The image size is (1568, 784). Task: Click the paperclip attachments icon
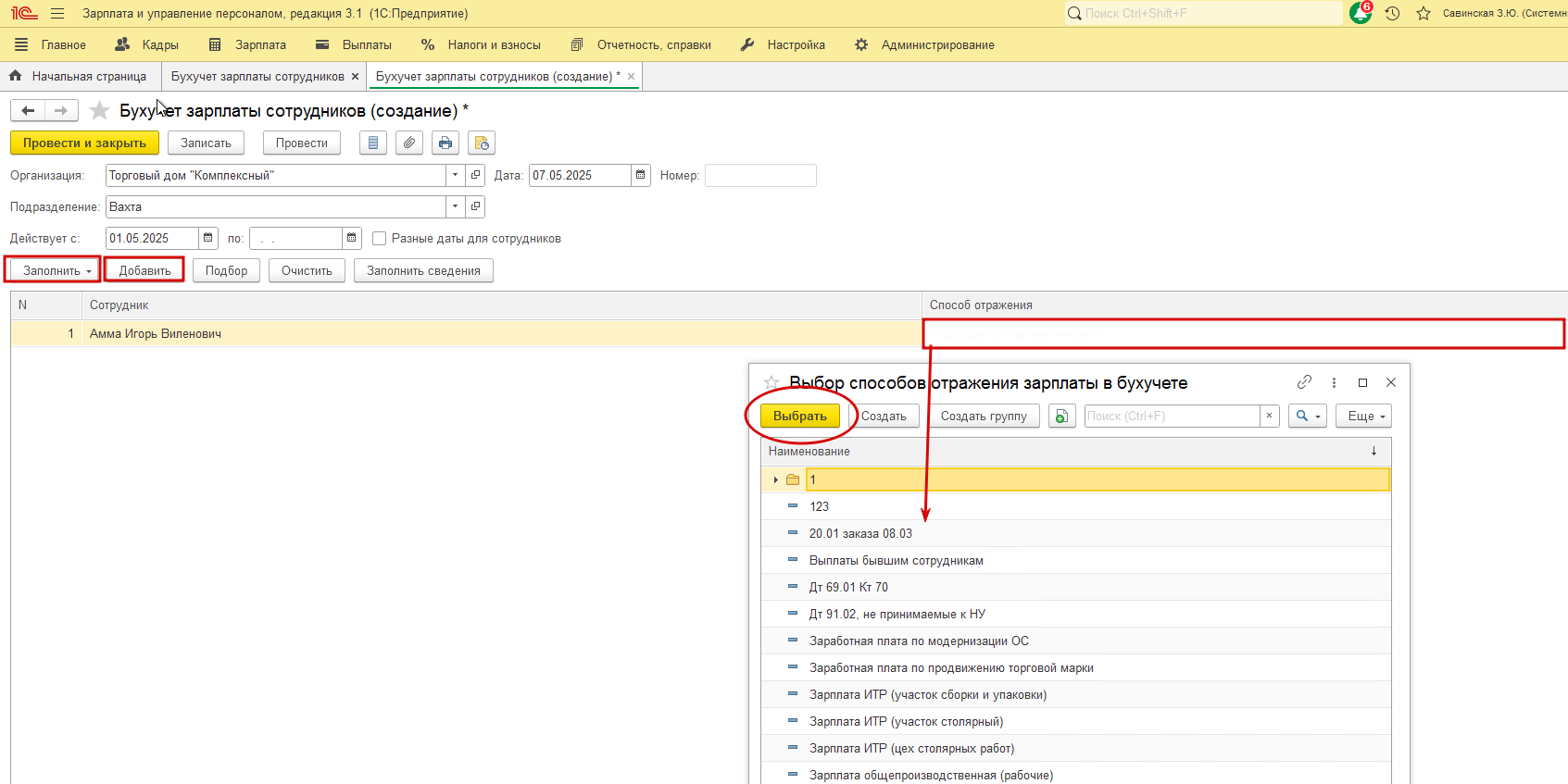(409, 143)
